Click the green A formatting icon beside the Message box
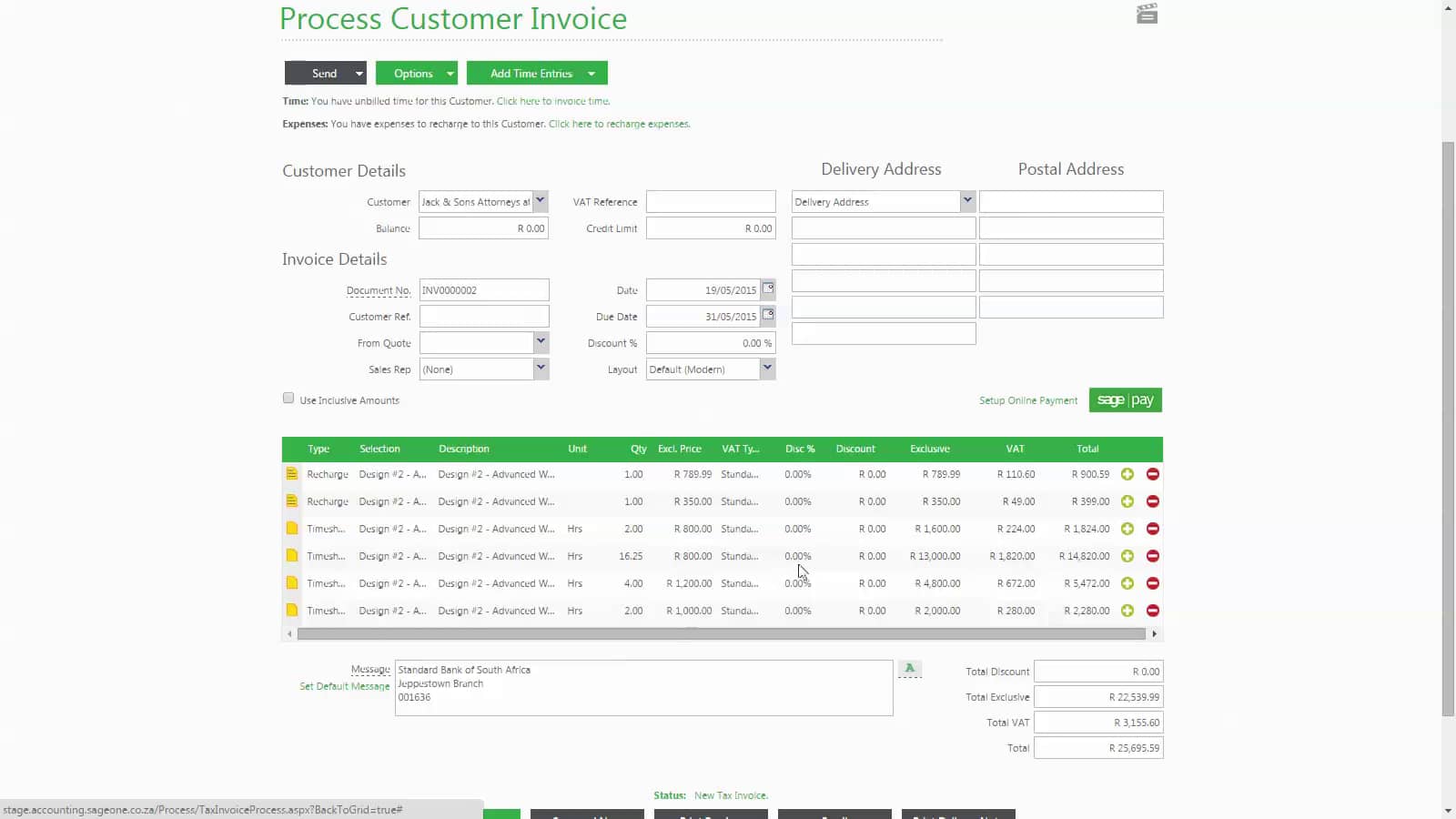 [x=909, y=667]
